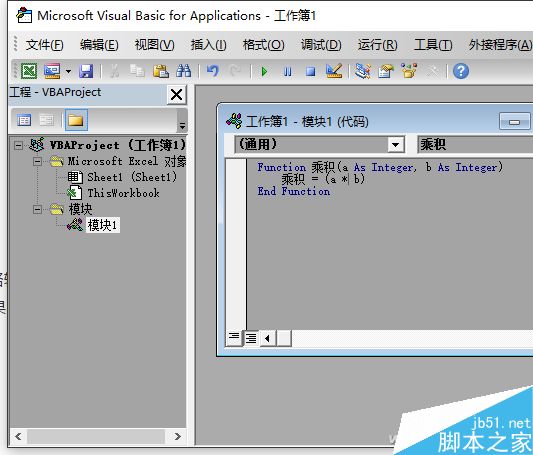The width and height of the screenshot is (533, 455).
Task: Click the View Microsoft Excel toolbar icon
Action: pyautogui.click(x=29, y=71)
